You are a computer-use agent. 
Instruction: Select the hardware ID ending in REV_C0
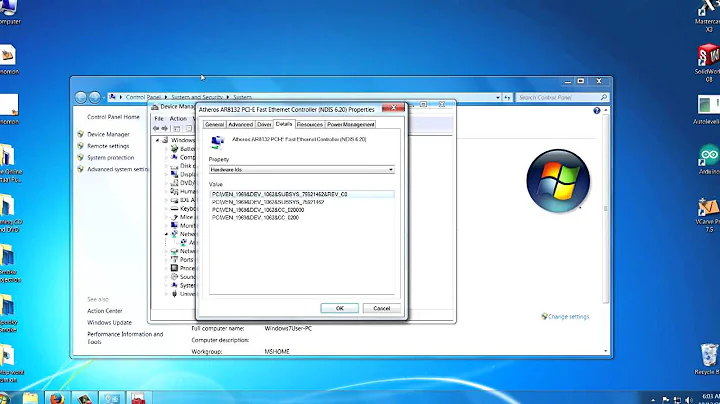click(302, 194)
